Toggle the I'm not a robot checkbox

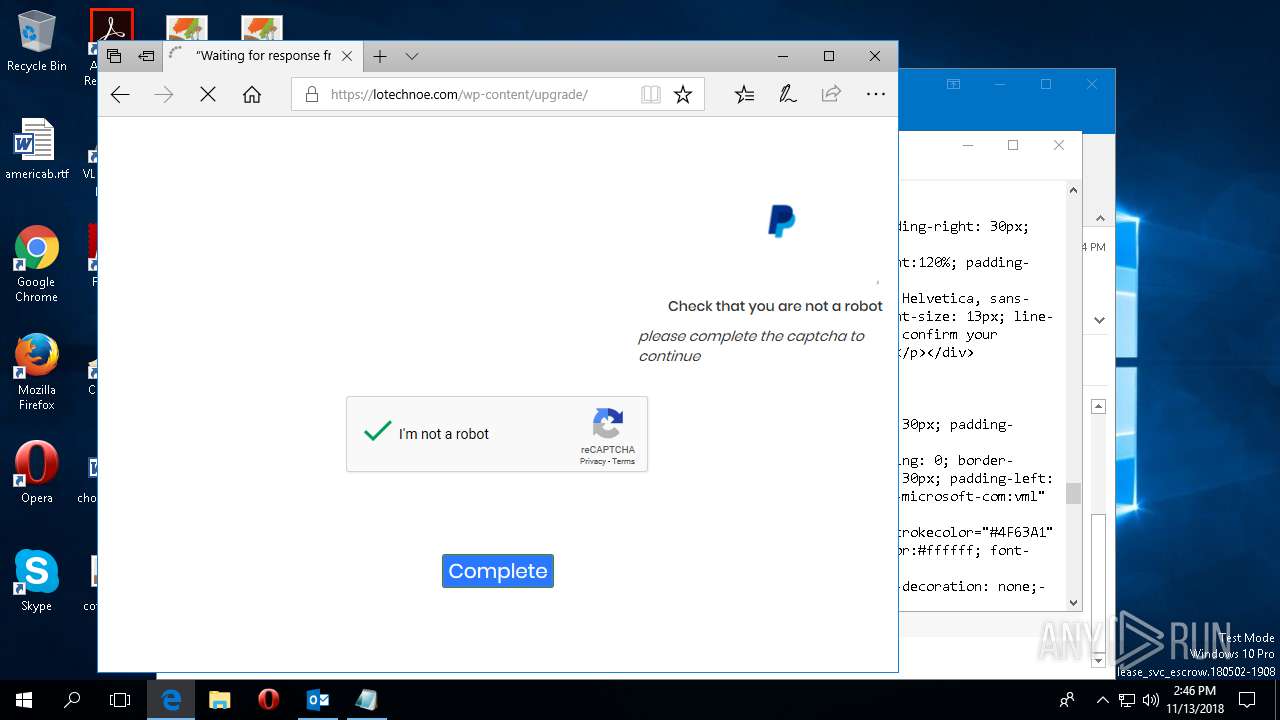point(377,432)
